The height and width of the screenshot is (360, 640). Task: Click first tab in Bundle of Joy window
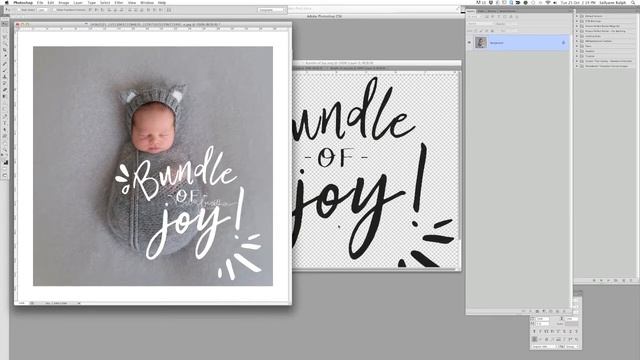tap(308, 68)
